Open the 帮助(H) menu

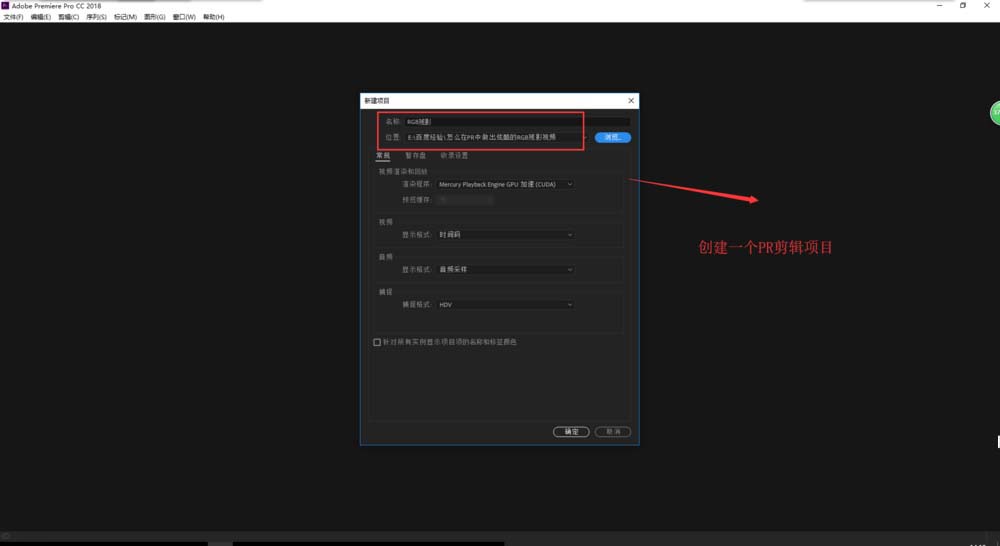click(x=214, y=17)
